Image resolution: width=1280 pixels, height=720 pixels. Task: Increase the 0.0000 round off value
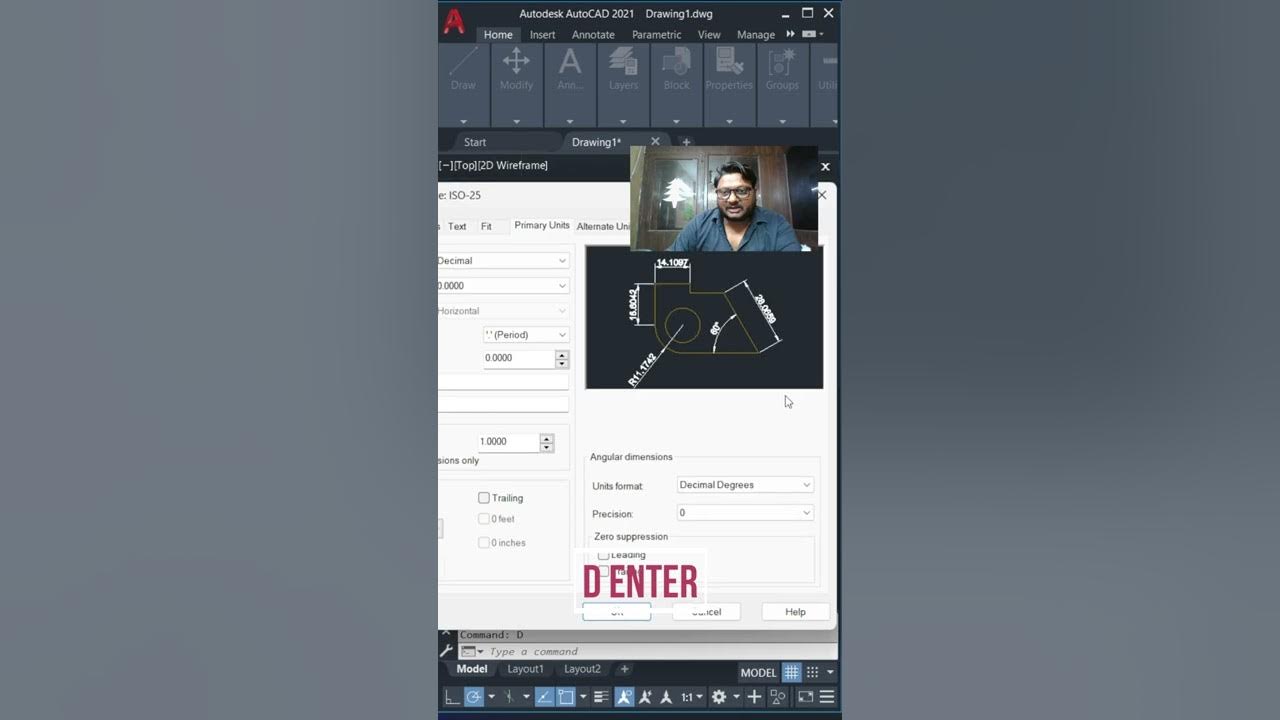pos(562,354)
